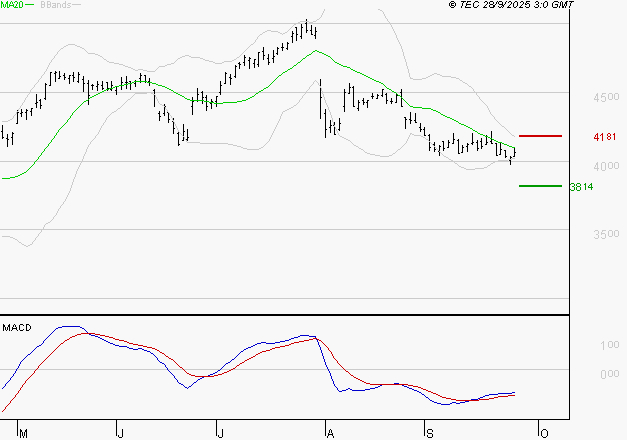Click the 3500 price axis label
The image size is (627, 440).
pyautogui.click(x=606, y=234)
